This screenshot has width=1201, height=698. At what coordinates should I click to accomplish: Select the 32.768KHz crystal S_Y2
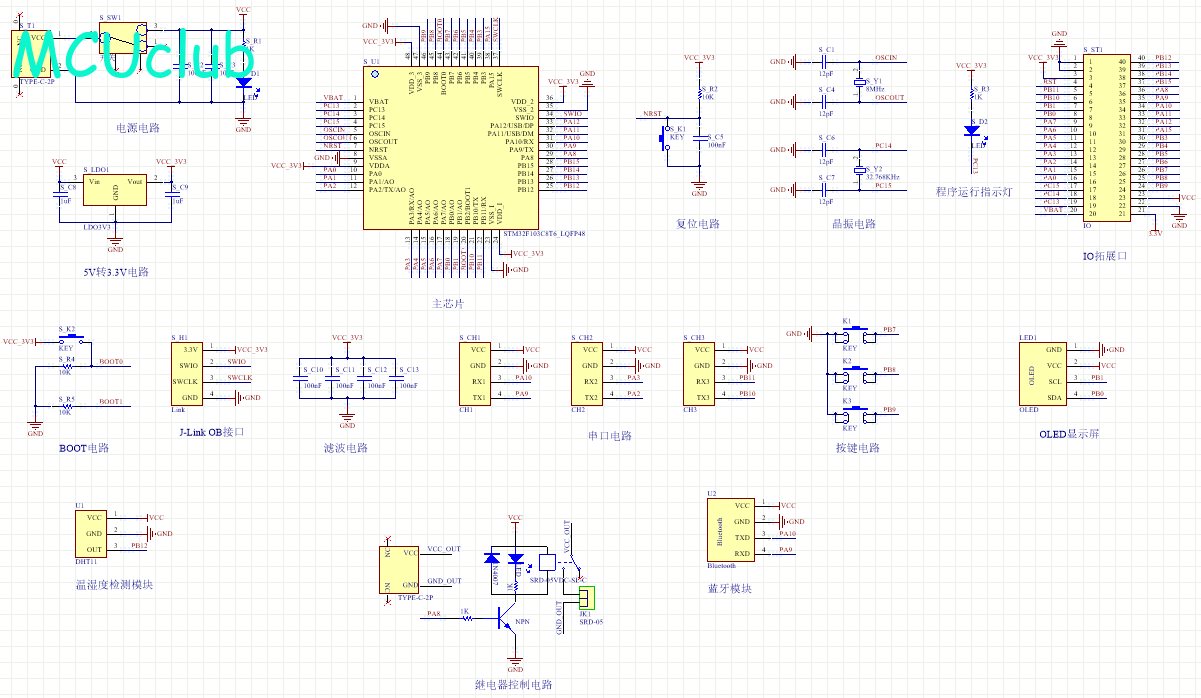pos(857,169)
